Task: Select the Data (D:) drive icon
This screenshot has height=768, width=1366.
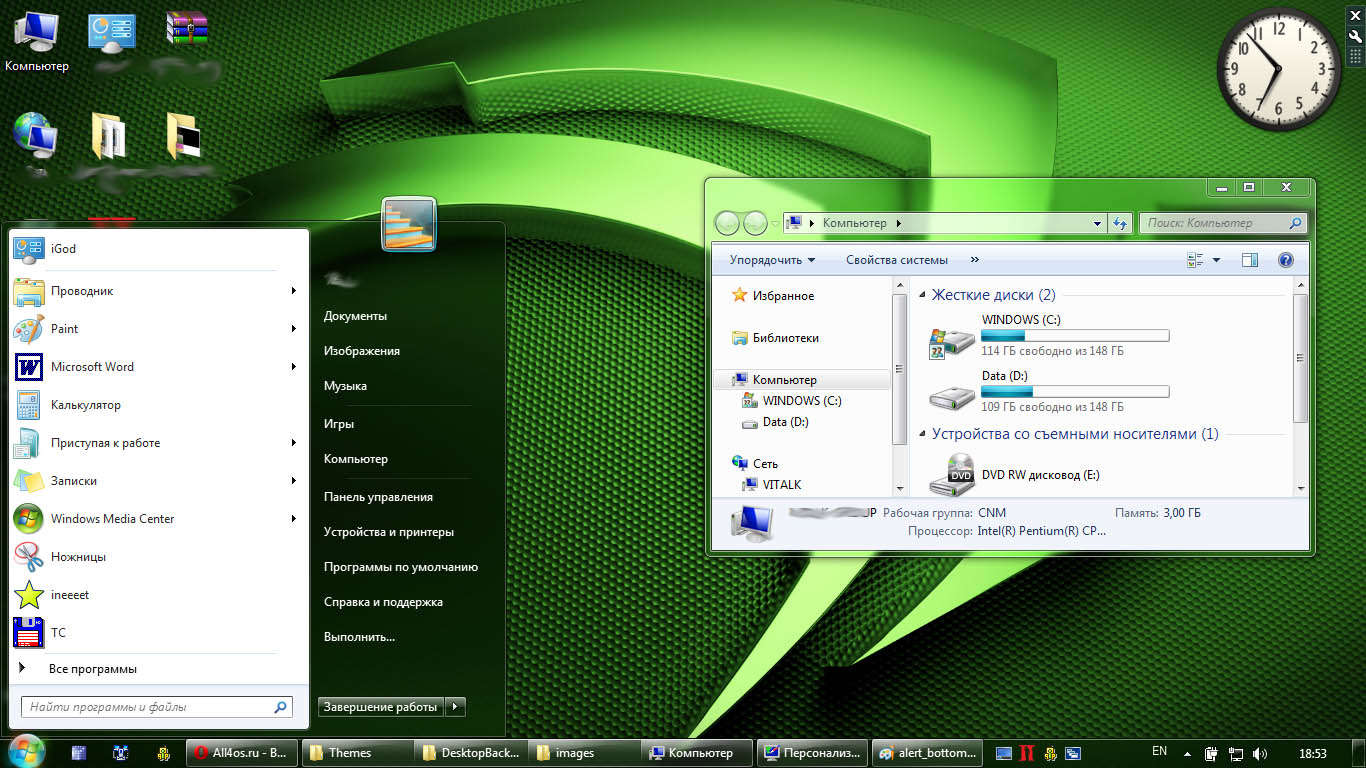Action: [x=950, y=396]
